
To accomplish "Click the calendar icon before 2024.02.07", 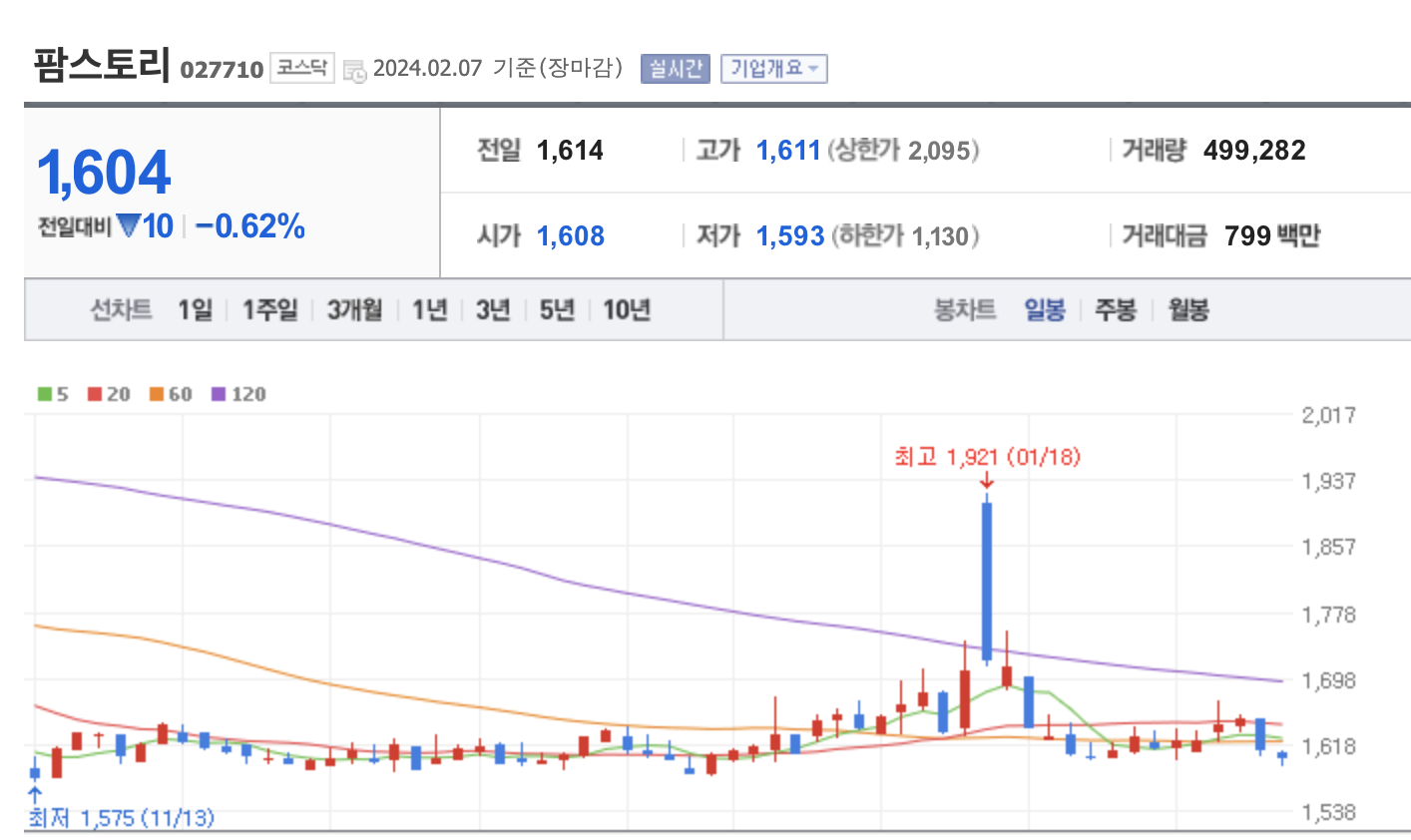I will pos(354,70).
